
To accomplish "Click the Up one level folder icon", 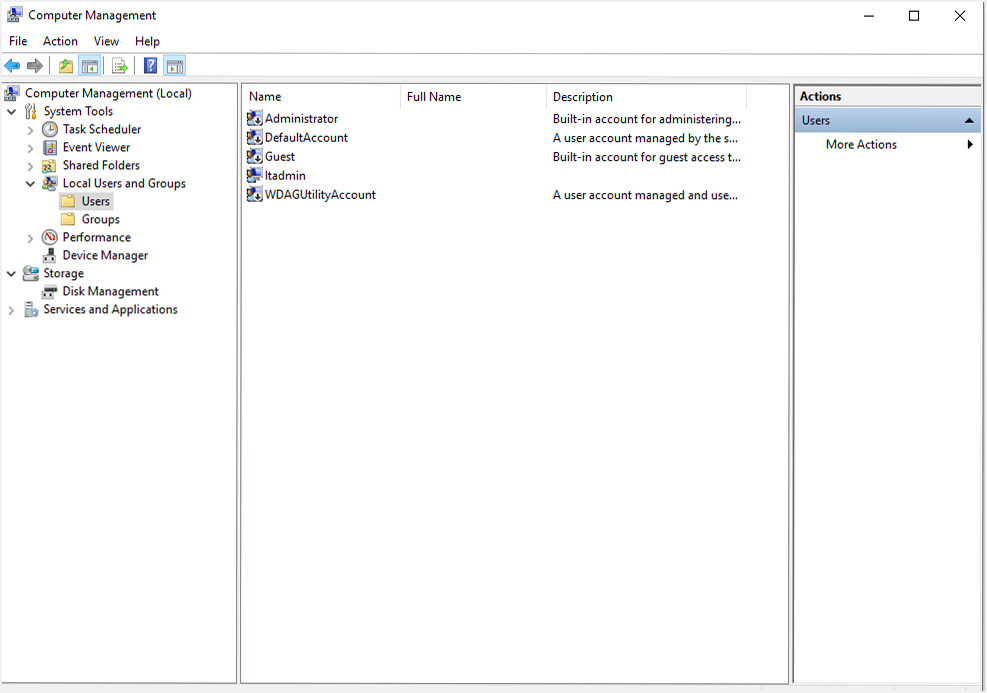I will (x=64, y=65).
